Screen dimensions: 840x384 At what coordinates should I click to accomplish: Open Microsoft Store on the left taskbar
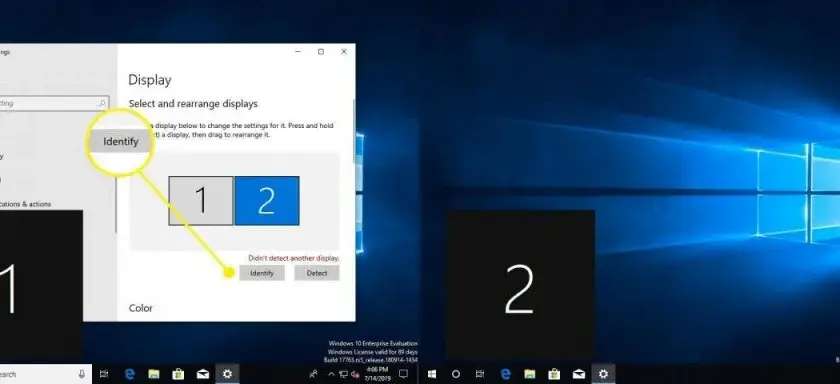point(178,374)
